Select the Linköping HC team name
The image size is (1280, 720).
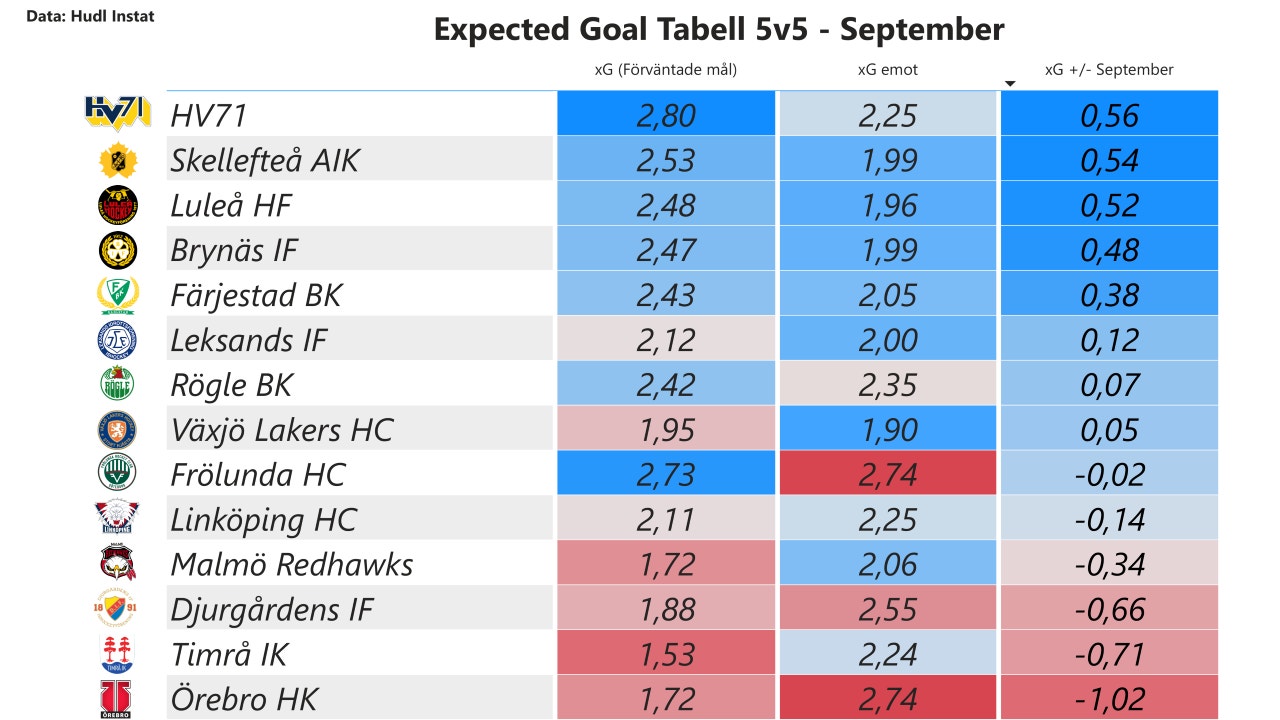(263, 520)
